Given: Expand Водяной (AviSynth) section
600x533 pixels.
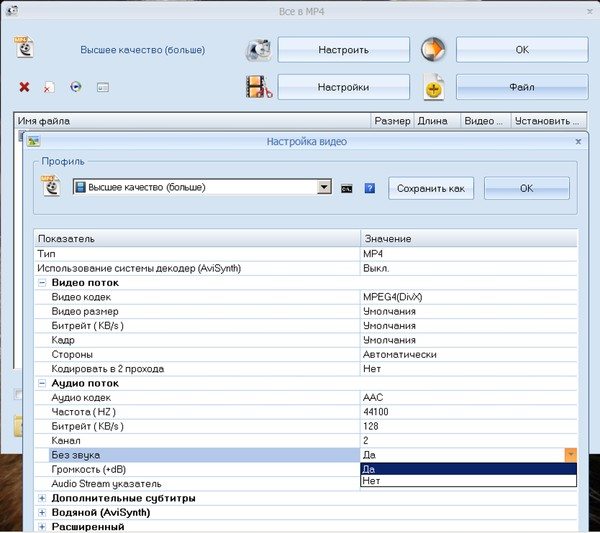Looking at the screenshot, I should (42, 513).
